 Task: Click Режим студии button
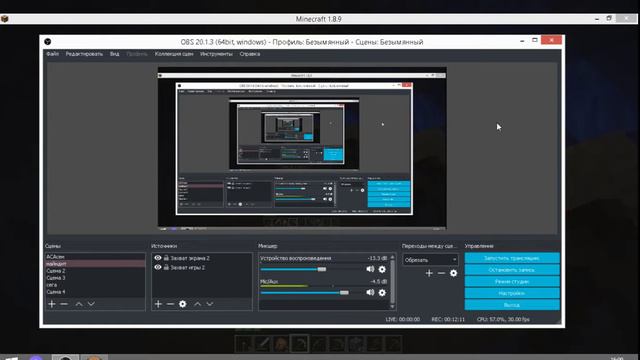512,282
